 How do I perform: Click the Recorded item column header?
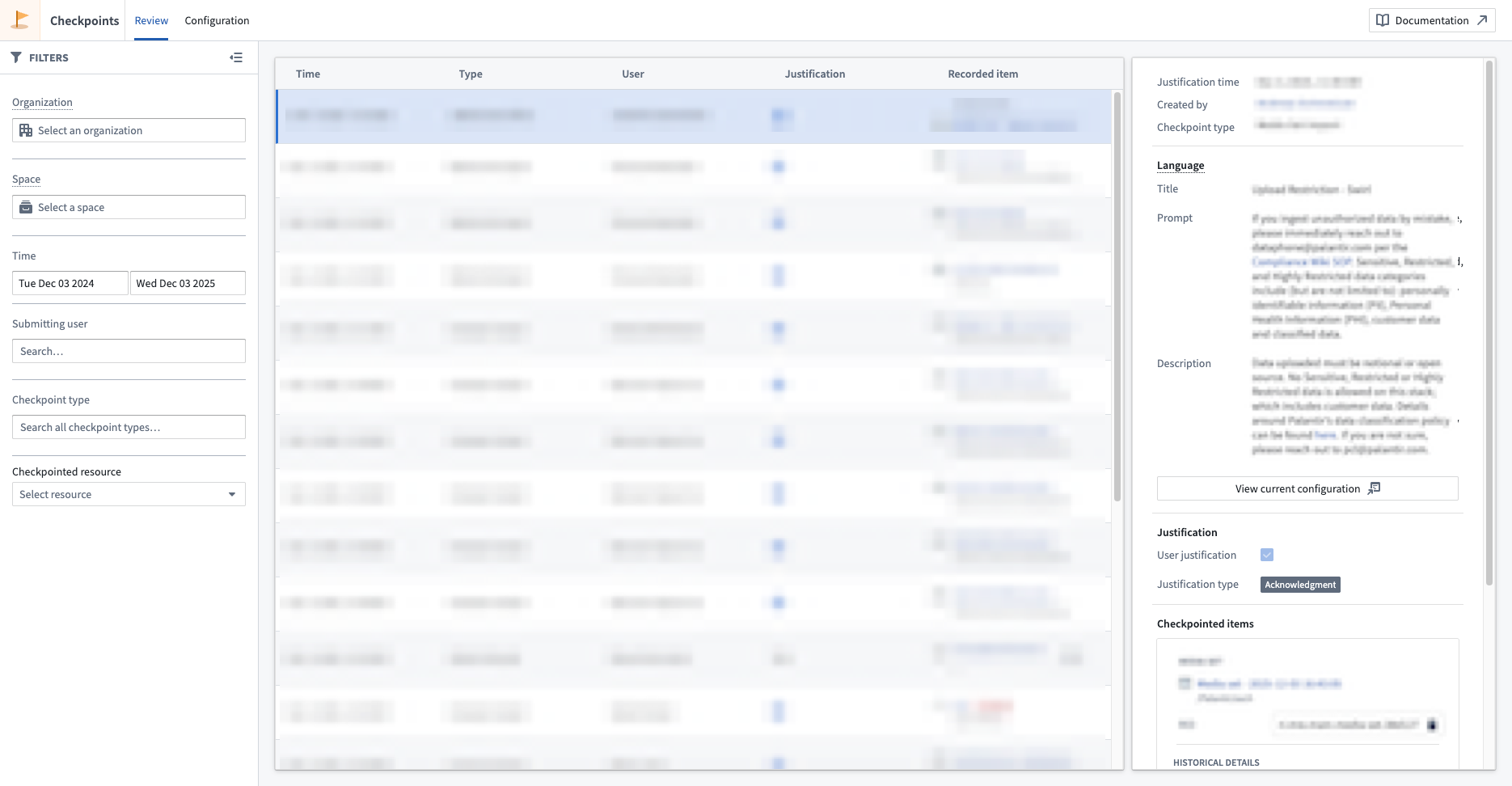(x=983, y=74)
